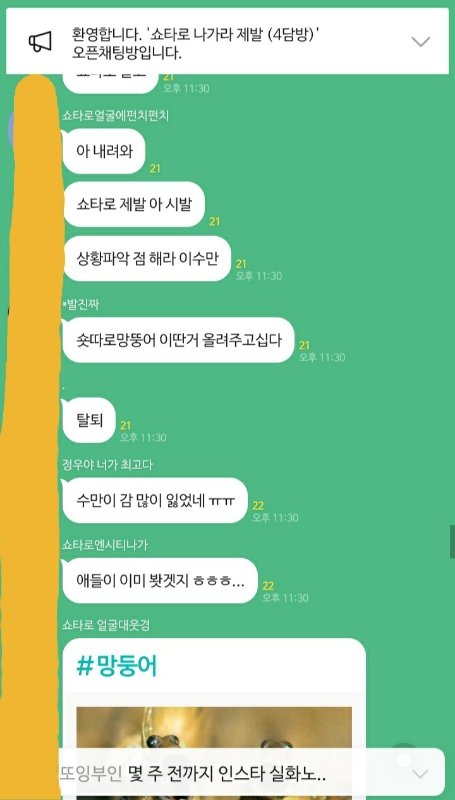
Task: Expand the bottom message preview chevron
Action: [x=420, y=774]
